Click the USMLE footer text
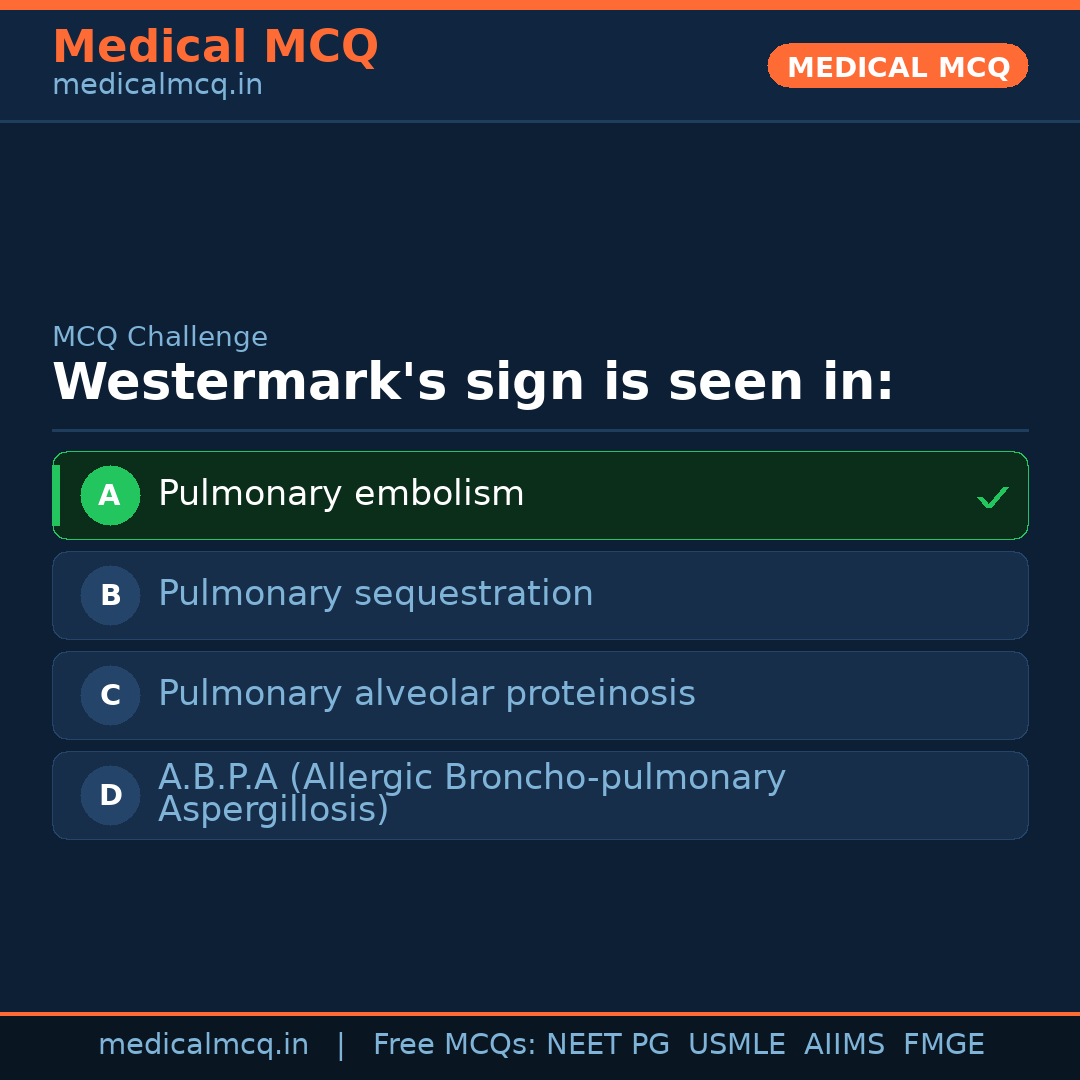The width and height of the screenshot is (1080, 1080). click(736, 1045)
